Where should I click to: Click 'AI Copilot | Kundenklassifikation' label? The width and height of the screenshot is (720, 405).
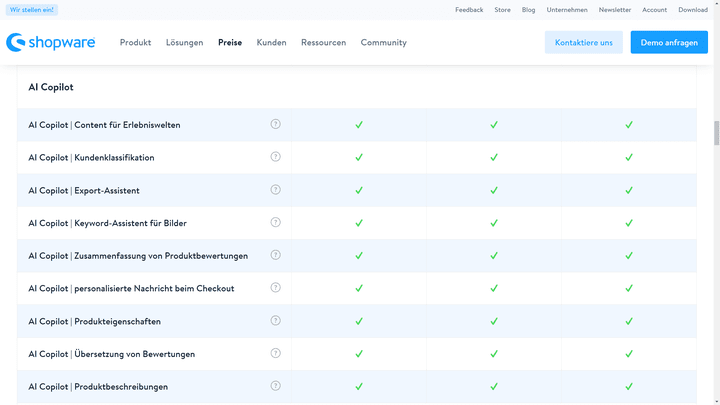pos(91,158)
